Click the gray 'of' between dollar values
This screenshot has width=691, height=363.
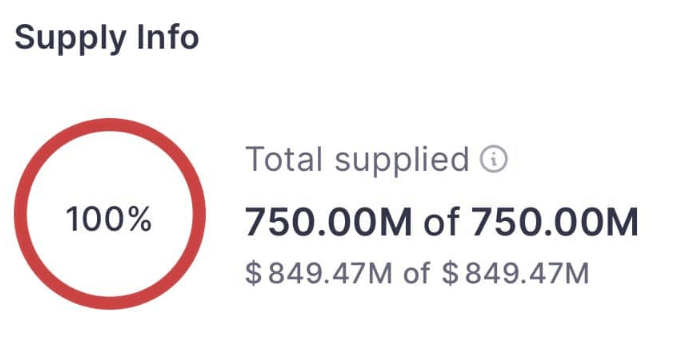(x=417, y=273)
